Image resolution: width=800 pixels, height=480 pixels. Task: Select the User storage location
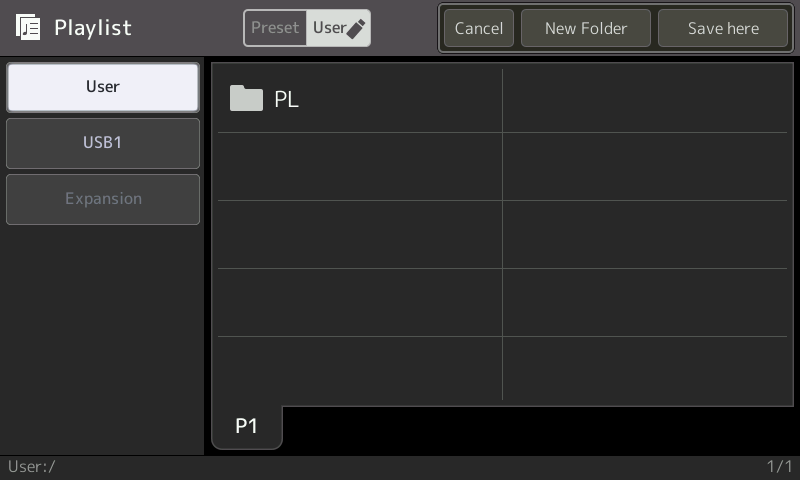click(x=103, y=87)
